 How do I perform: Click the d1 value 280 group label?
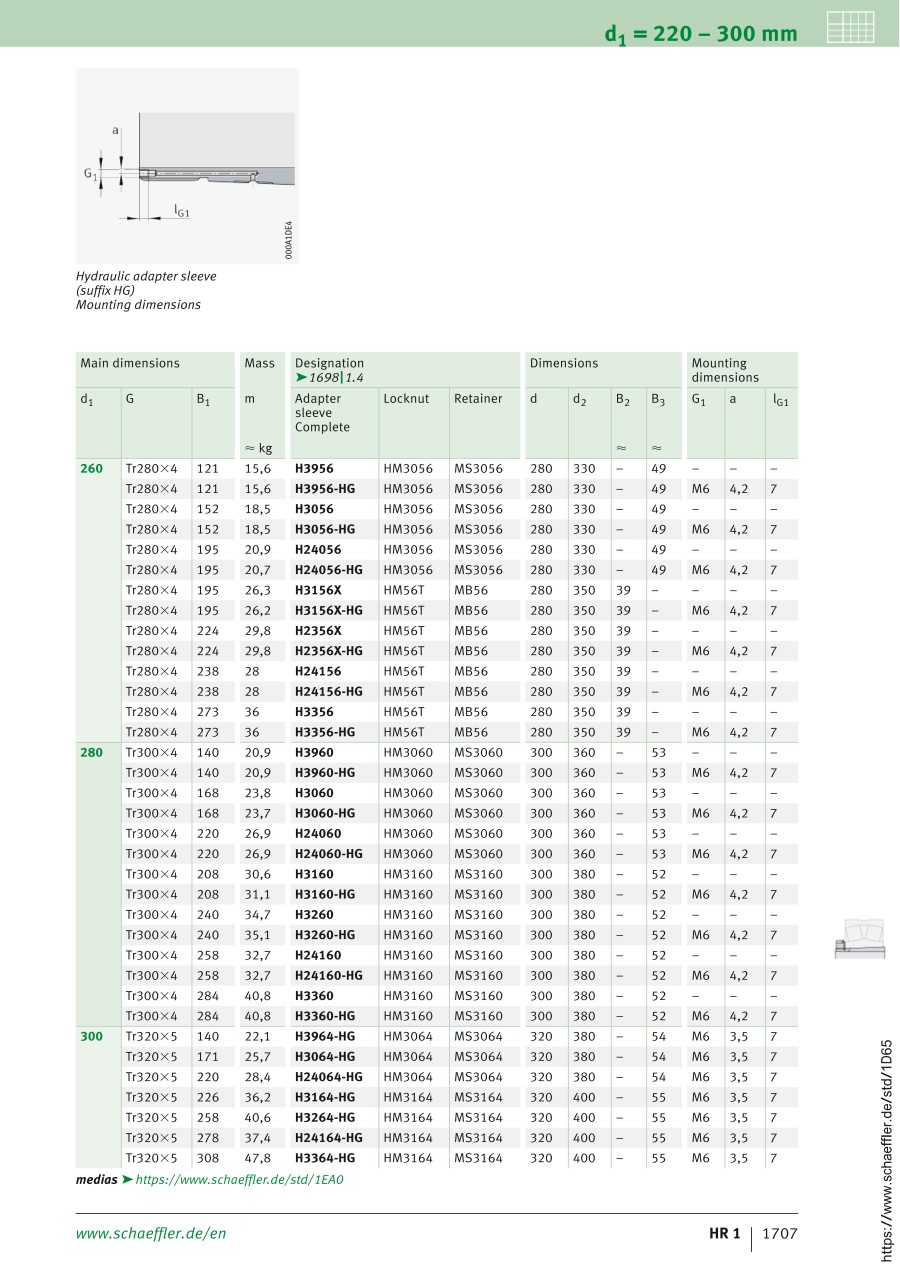point(91,752)
